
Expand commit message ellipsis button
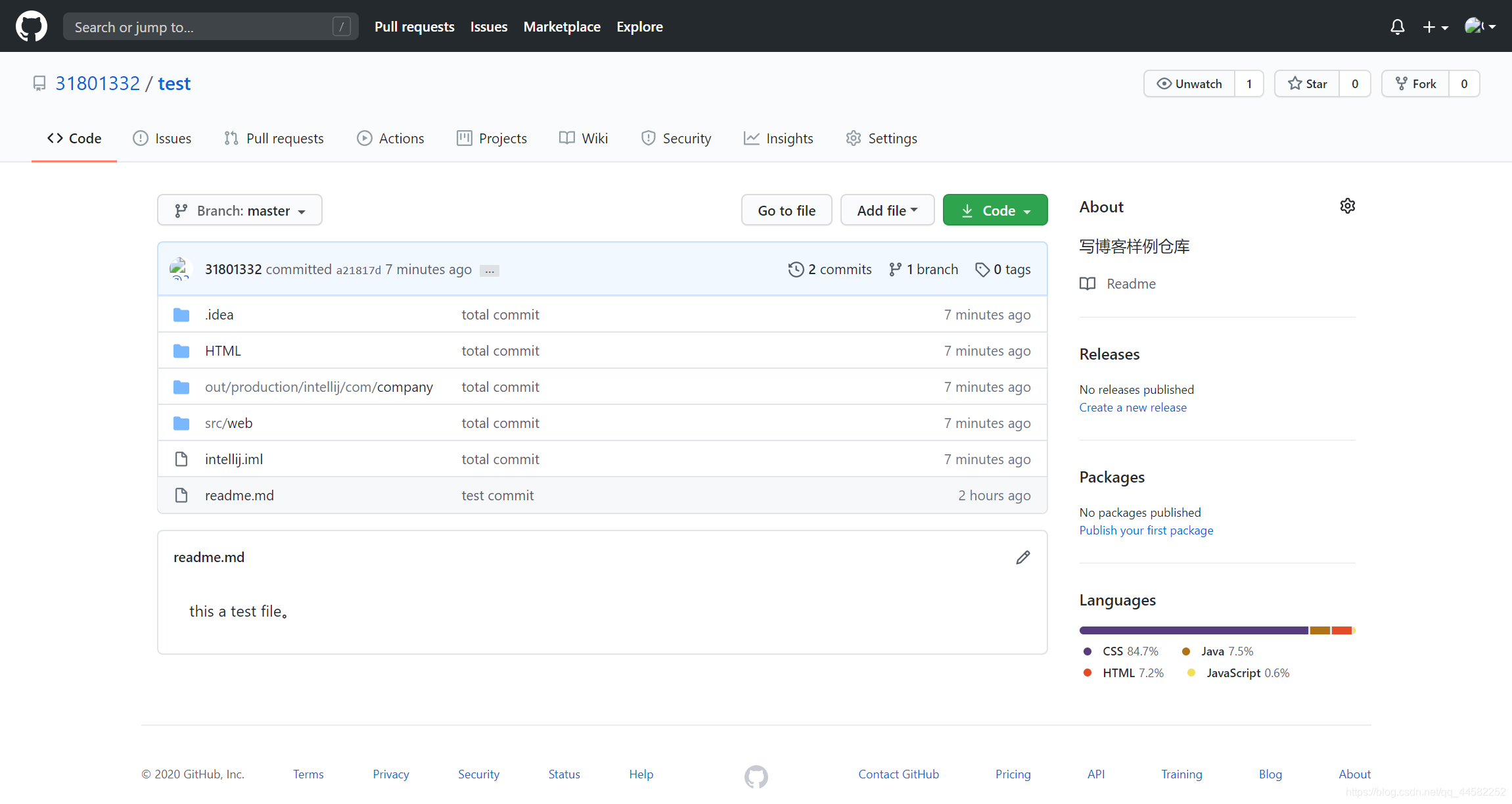click(490, 271)
